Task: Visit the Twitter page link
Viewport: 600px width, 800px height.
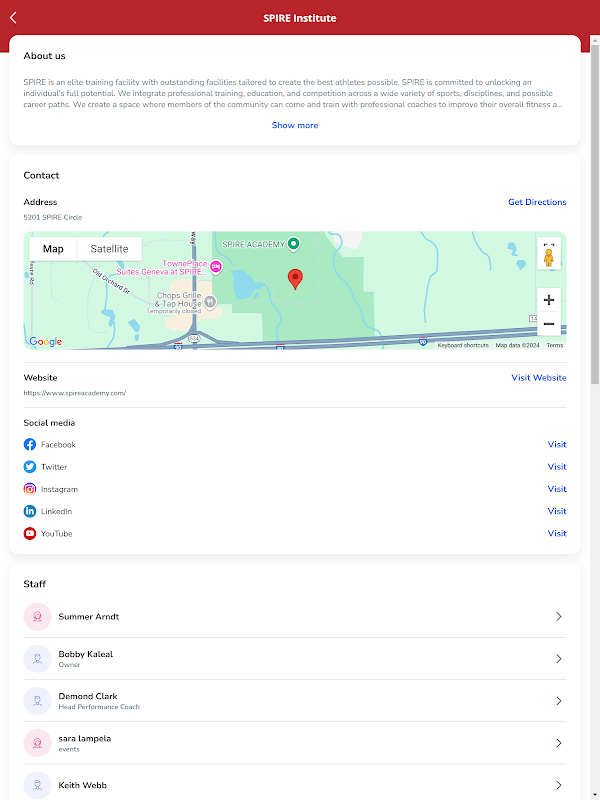Action: click(x=557, y=467)
